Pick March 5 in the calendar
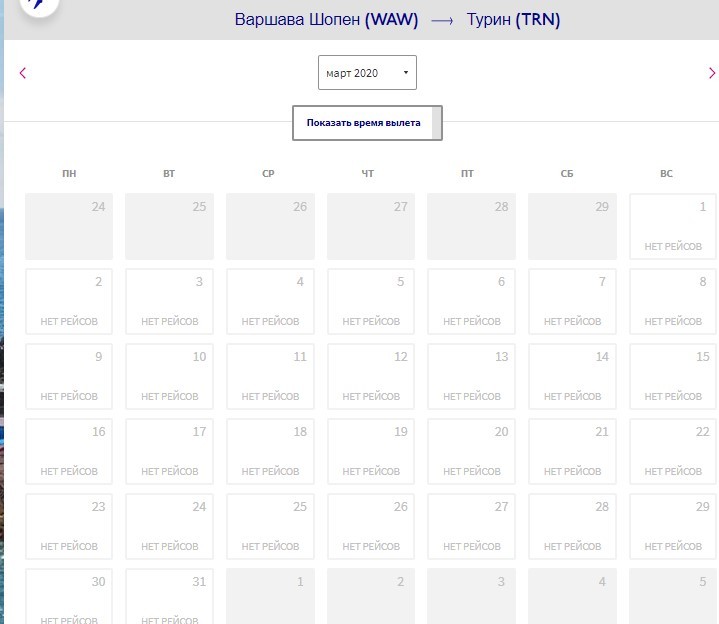Image resolution: width=719 pixels, height=624 pixels. 371,301
